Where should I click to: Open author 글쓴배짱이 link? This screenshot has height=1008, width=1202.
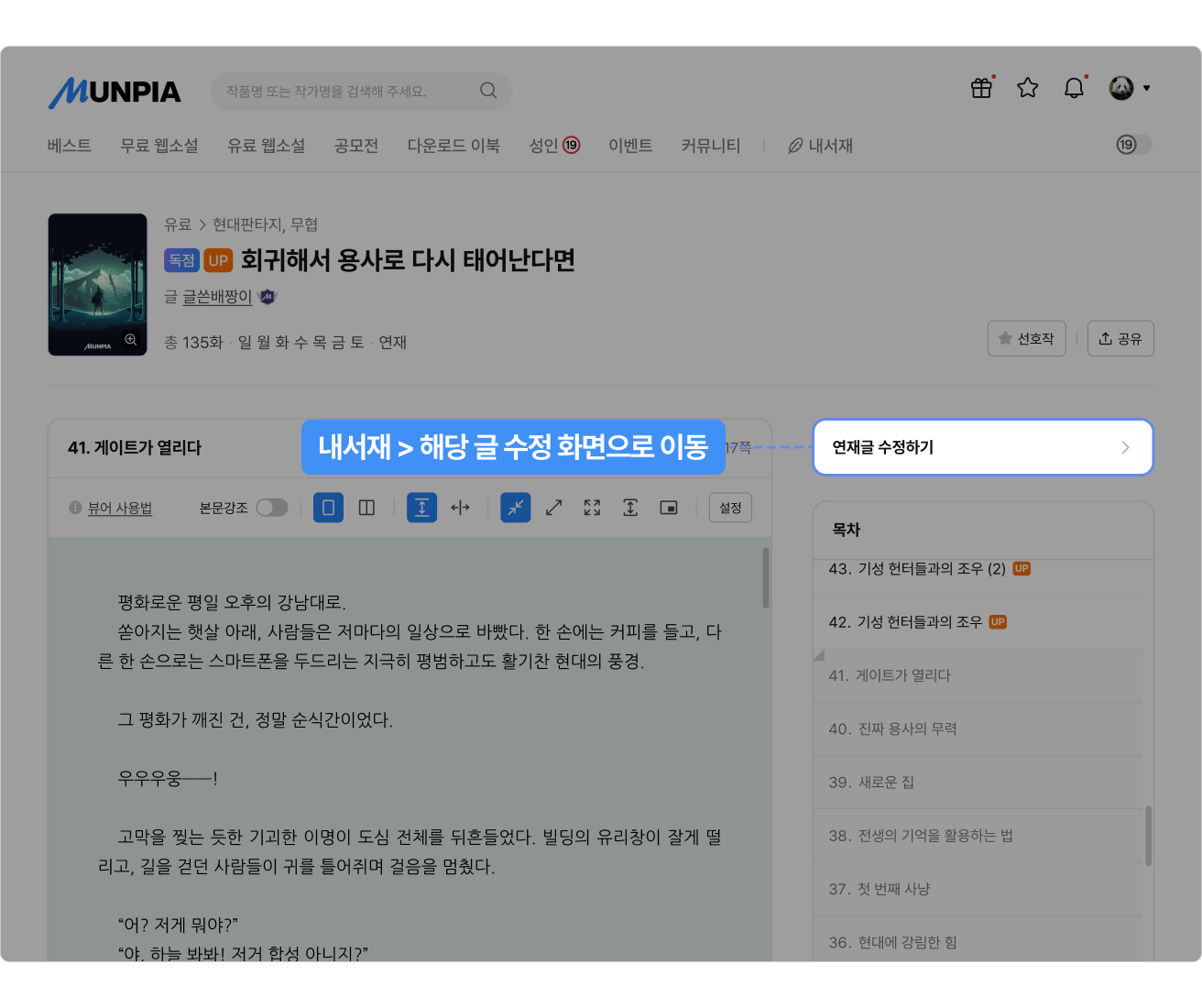pyautogui.click(x=217, y=297)
